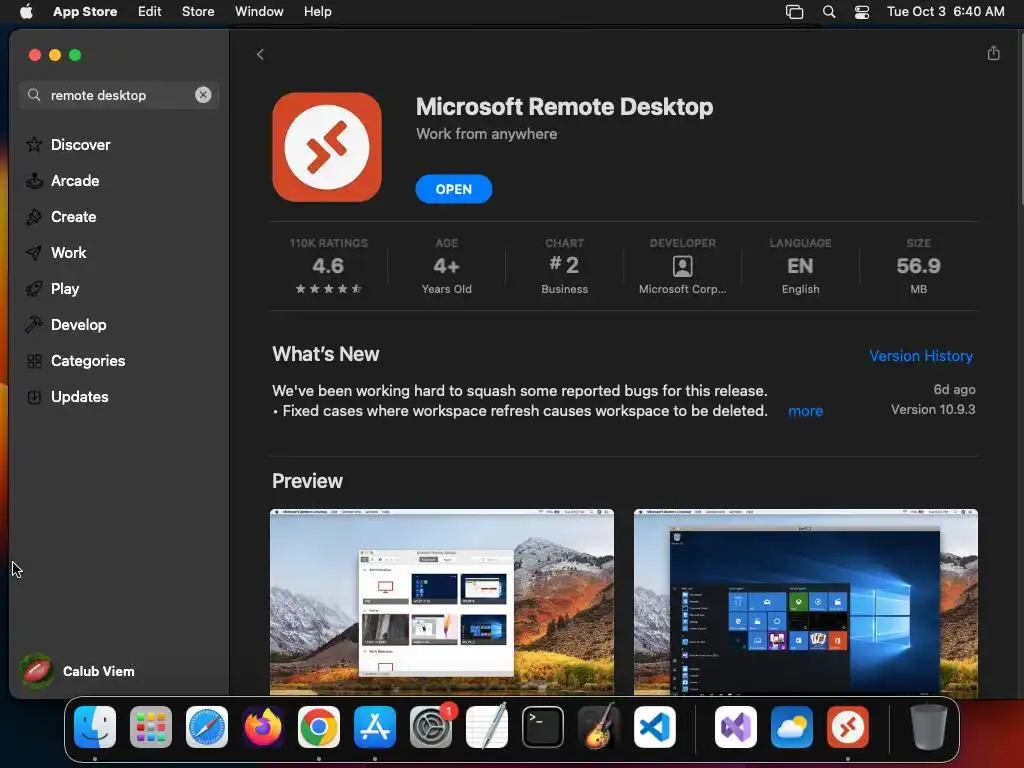
Task: Click the 4+ Years Old age rating
Action: 447,266
